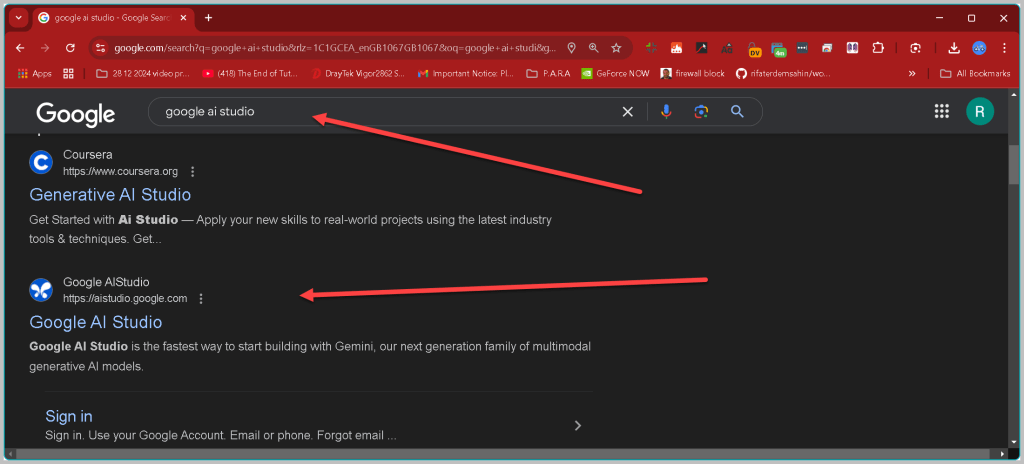Open the purple book reader extension icon
The width and height of the screenshot is (1024, 464).
pyautogui.click(x=852, y=48)
